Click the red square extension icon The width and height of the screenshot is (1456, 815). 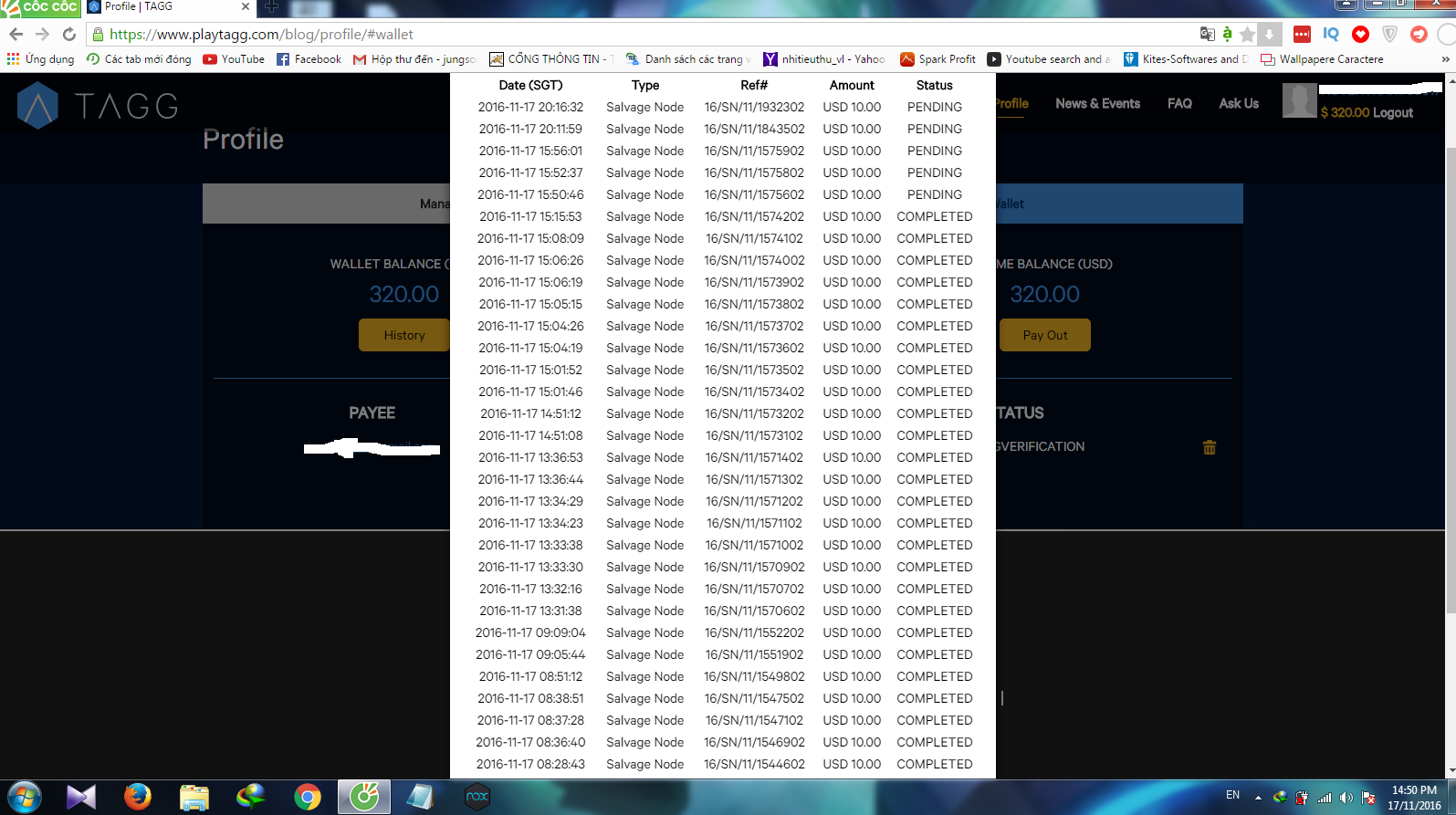click(x=1302, y=34)
